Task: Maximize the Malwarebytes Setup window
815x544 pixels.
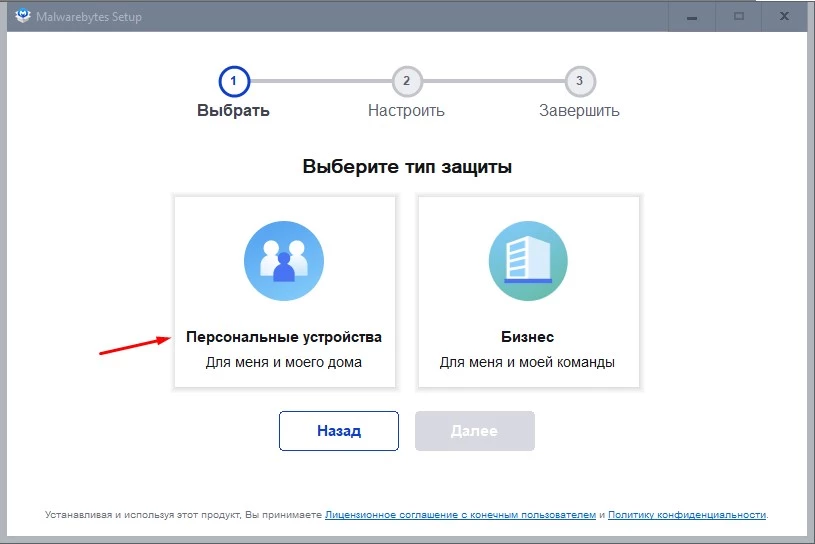Action: pos(738,16)
